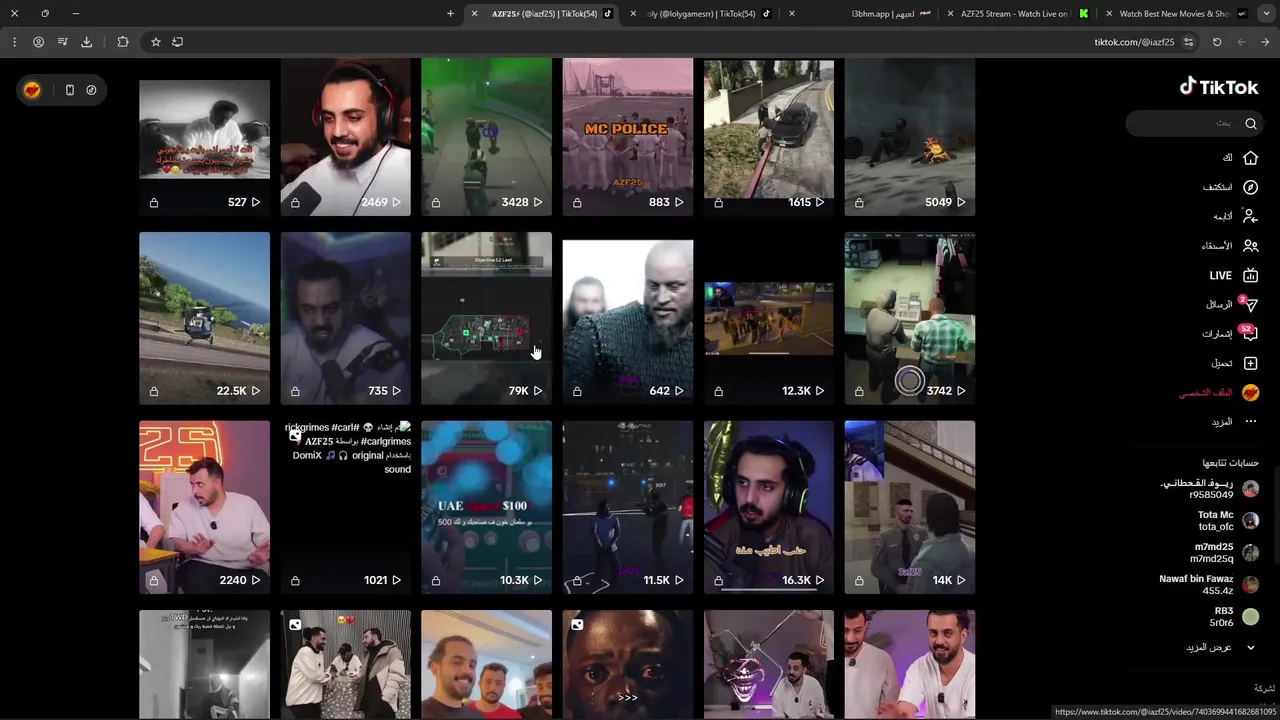1280x720 pixels.
Task: Open the For You home icon
Action: click(x=1250, y=158)
